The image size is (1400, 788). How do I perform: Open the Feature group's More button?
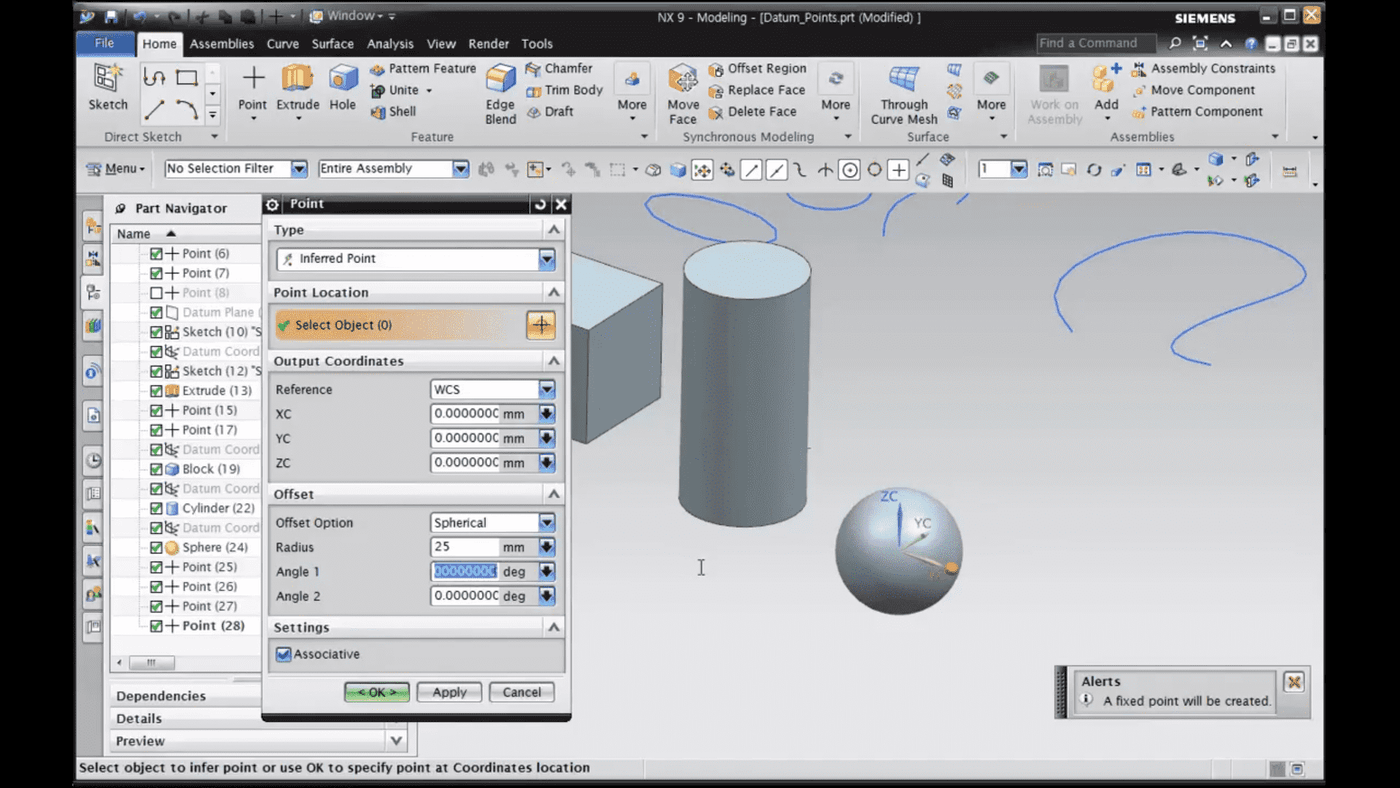point(632,92)
